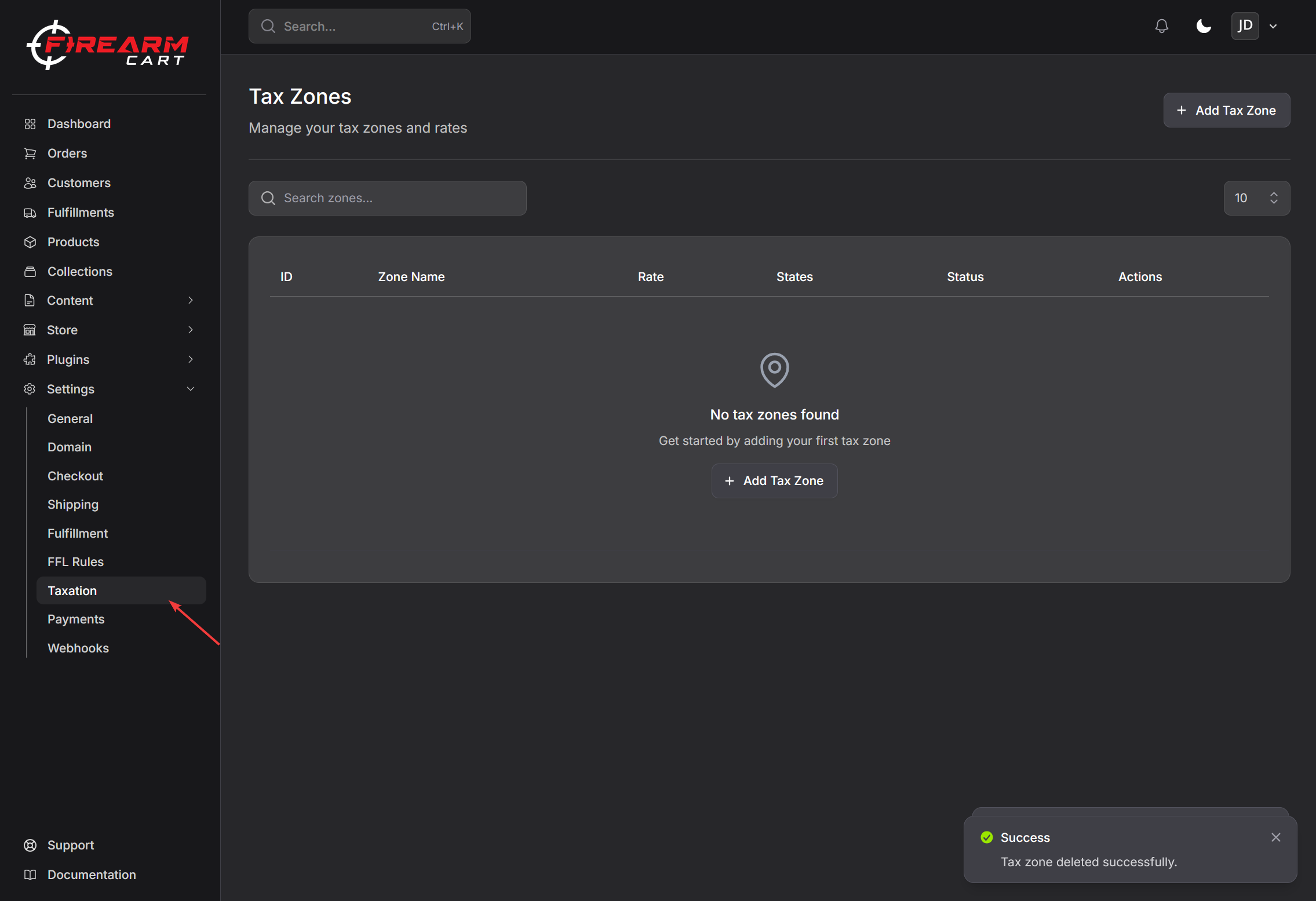Click Add Tax Zone header button
The image size is (1316, 901).
(1226, 110)
